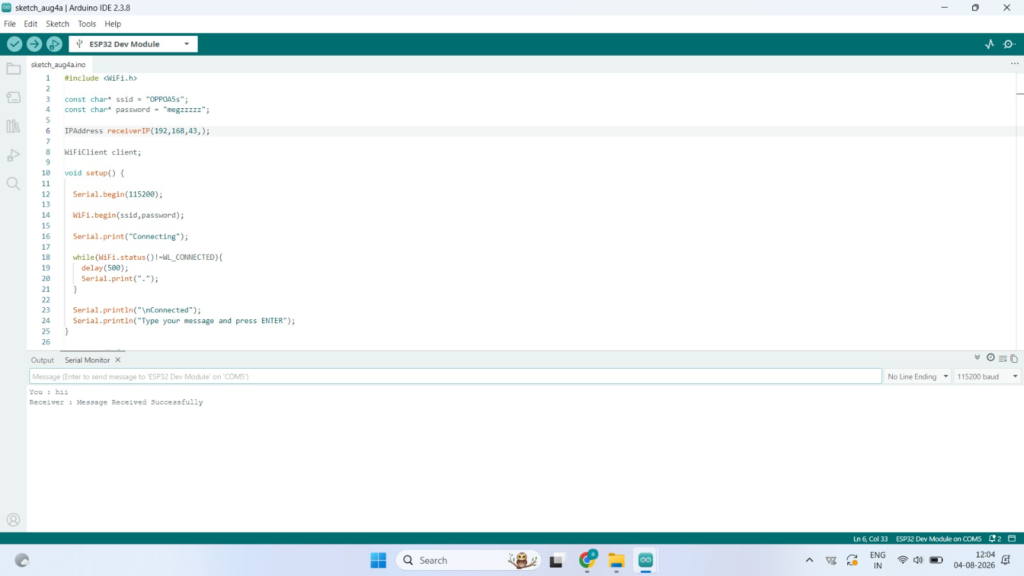Select the sketch_aug4a.ino editor tab
1024x576 pixels.
pyautogui.click(x=58, y=65)
